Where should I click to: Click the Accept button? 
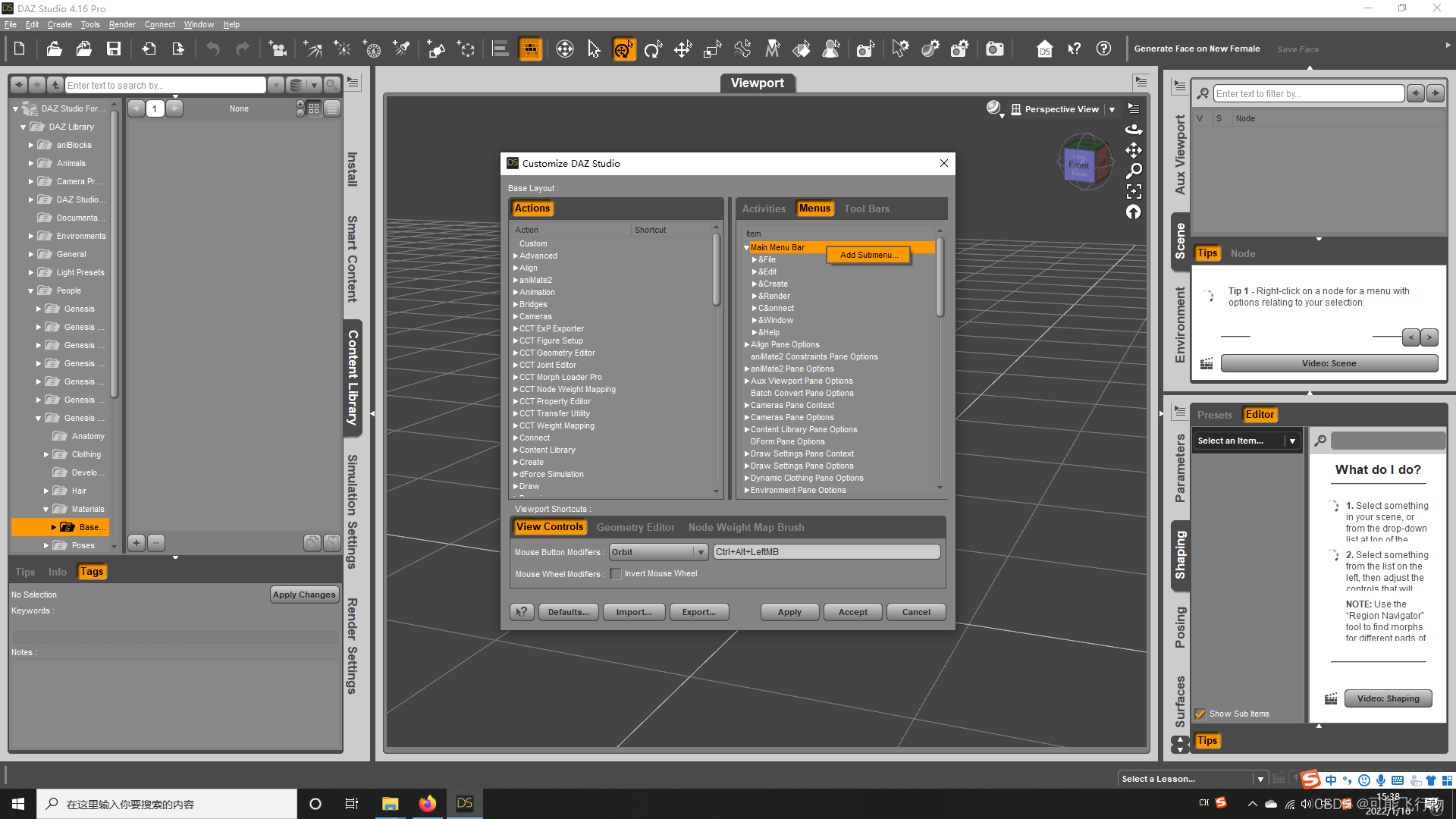pyautogui.click(x=853, y=612)
